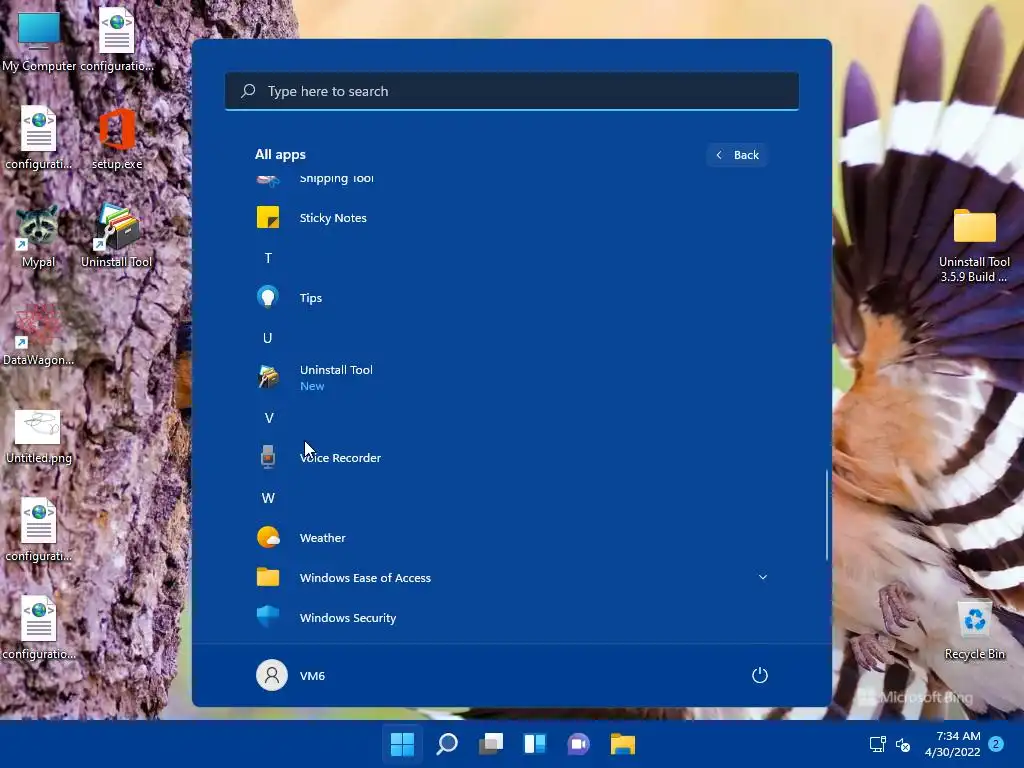Select Mypal raccoon desktop shortcut
1024x768 pixels.
(38, 236)
